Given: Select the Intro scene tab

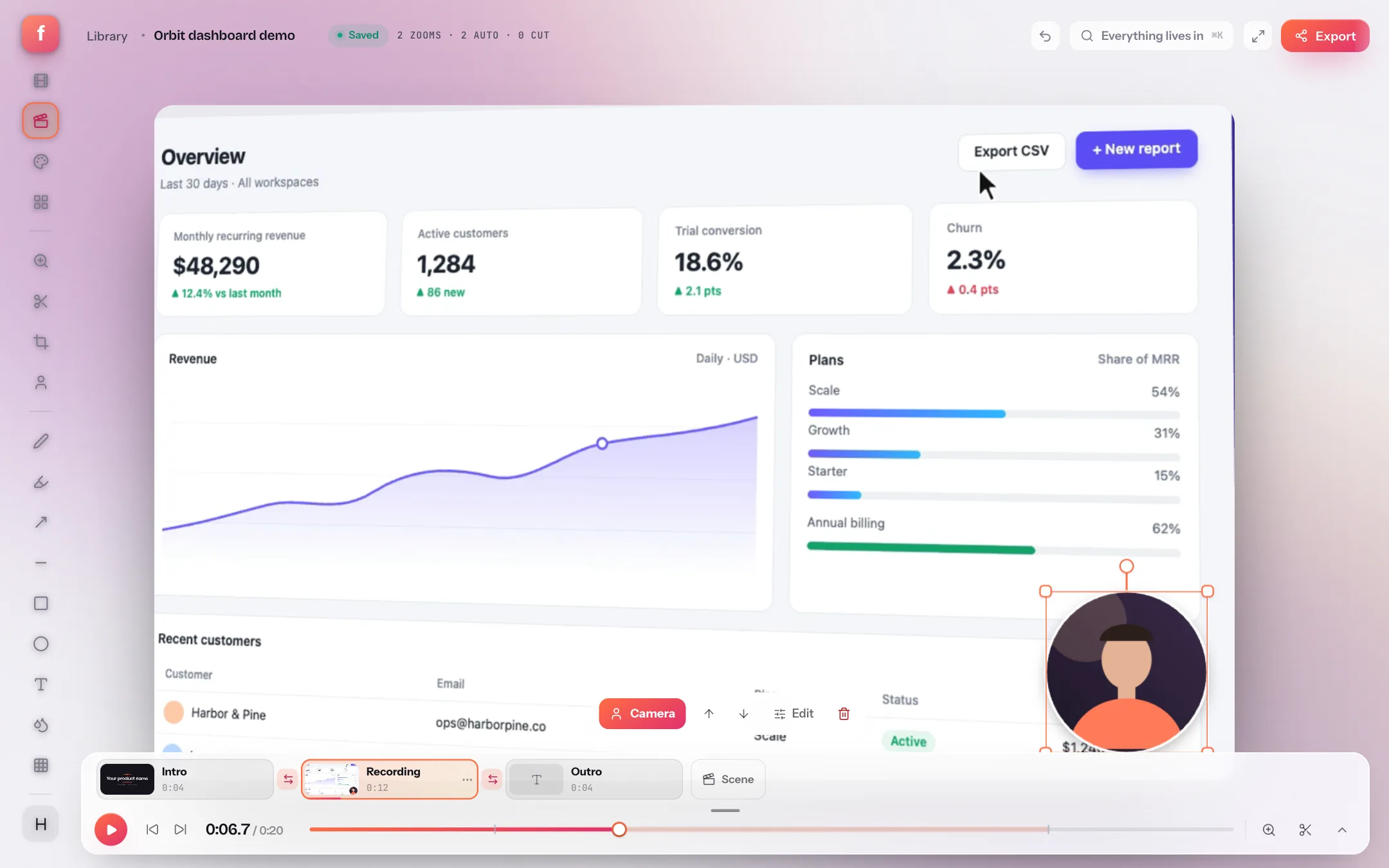Looking at the screenshot, I should coord(185,779).
